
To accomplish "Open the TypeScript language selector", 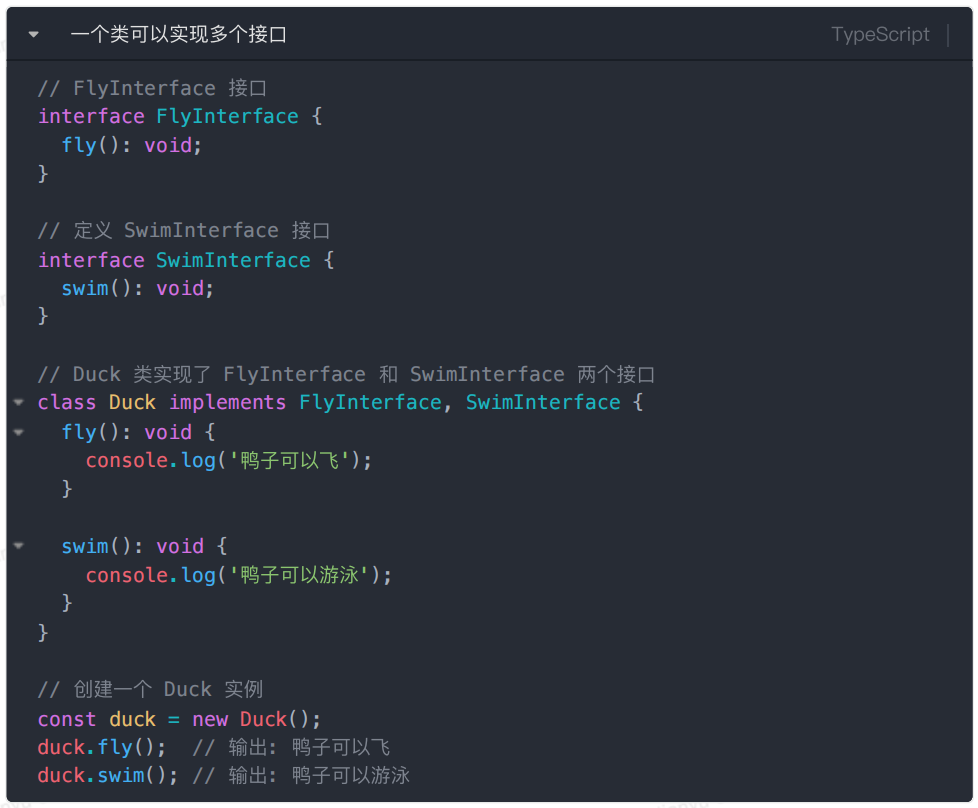I will (879, 34).
